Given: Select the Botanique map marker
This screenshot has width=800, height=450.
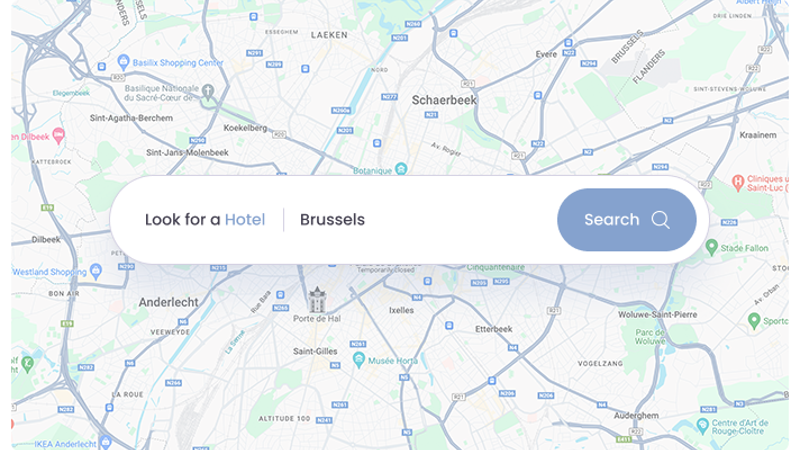Looking at the screenshot, I should click(402, 169).
